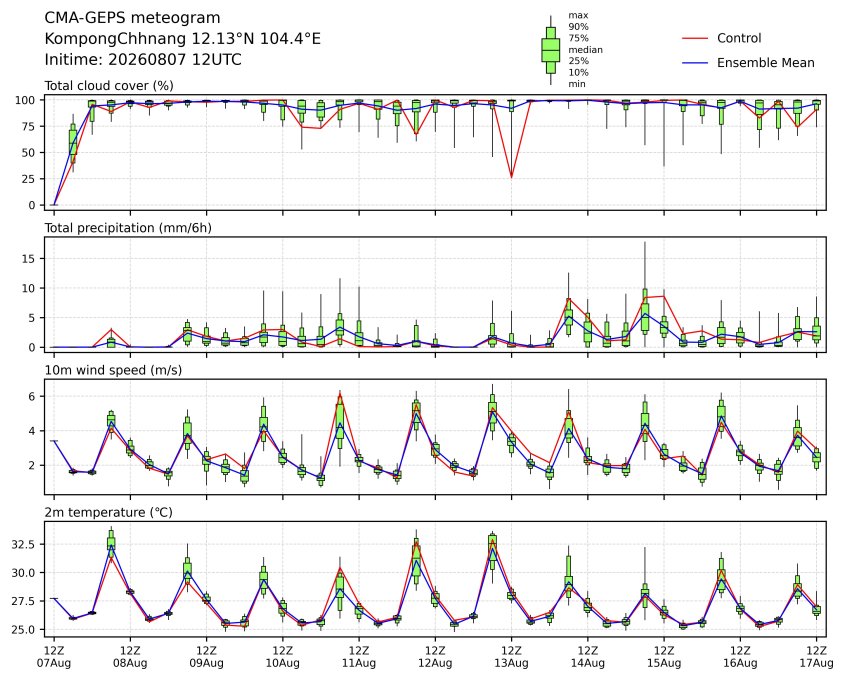This screenshot has width=845, height=680.
Task: Click the Total precipitation panel title
Action: click(128, 228)
